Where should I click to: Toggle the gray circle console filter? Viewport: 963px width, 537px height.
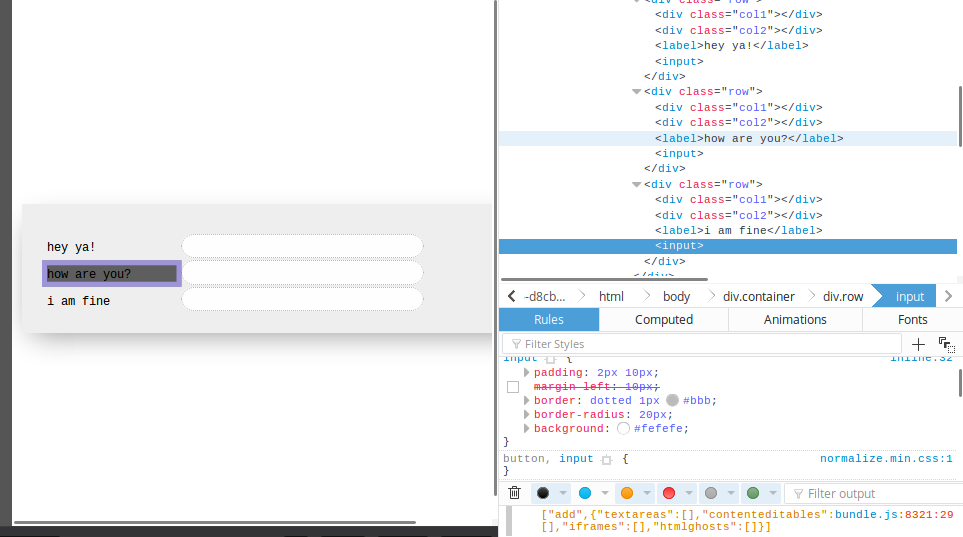coord(711,493)
